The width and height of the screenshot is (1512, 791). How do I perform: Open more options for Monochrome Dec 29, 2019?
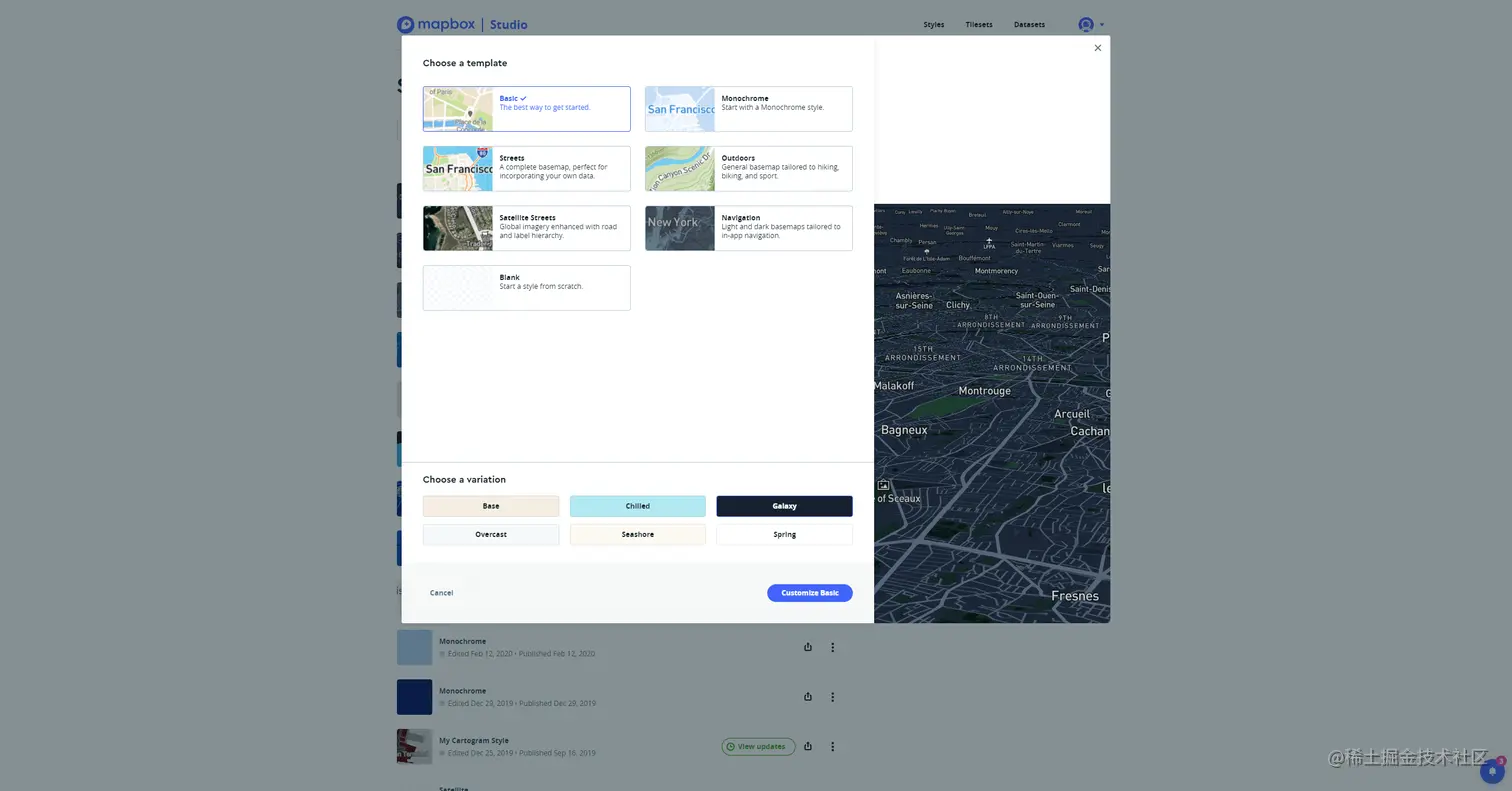pyautogui.click(x=832, y=697)
